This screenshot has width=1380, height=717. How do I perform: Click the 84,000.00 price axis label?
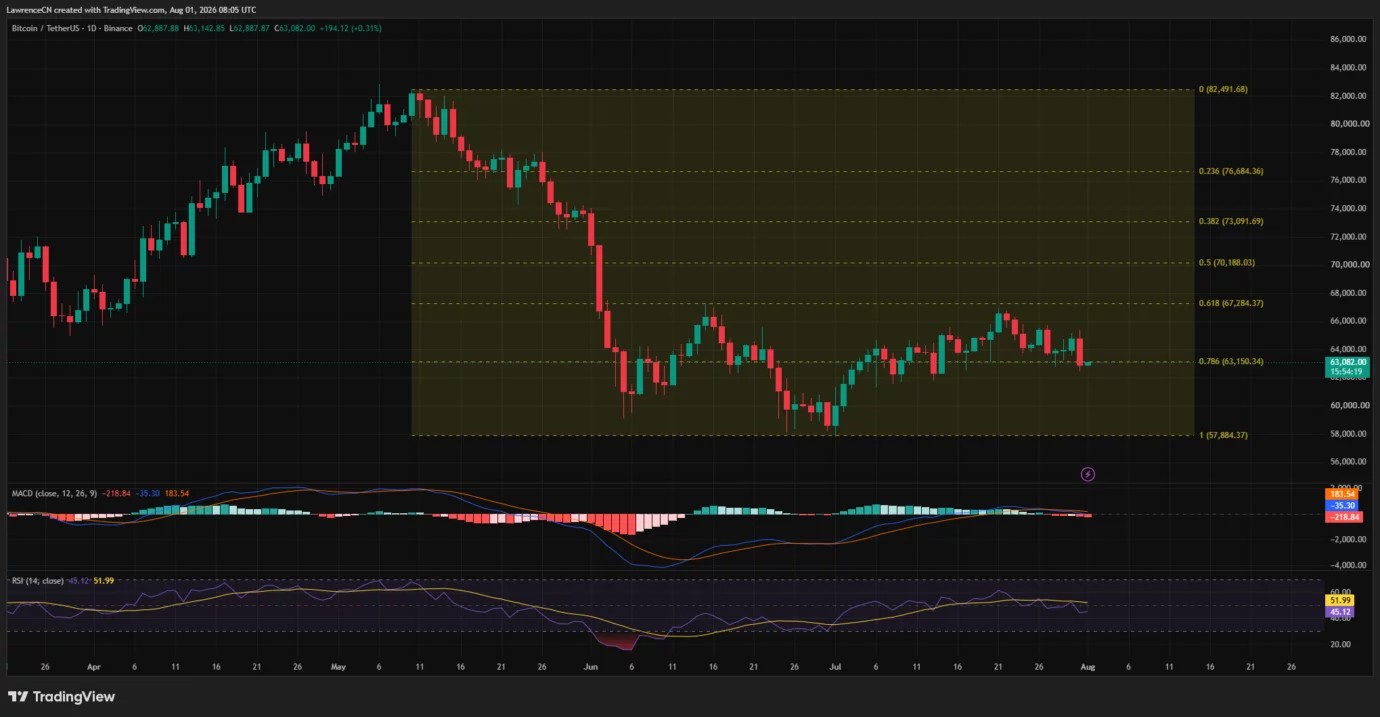pyautogui.click(x=1348, y=67)
